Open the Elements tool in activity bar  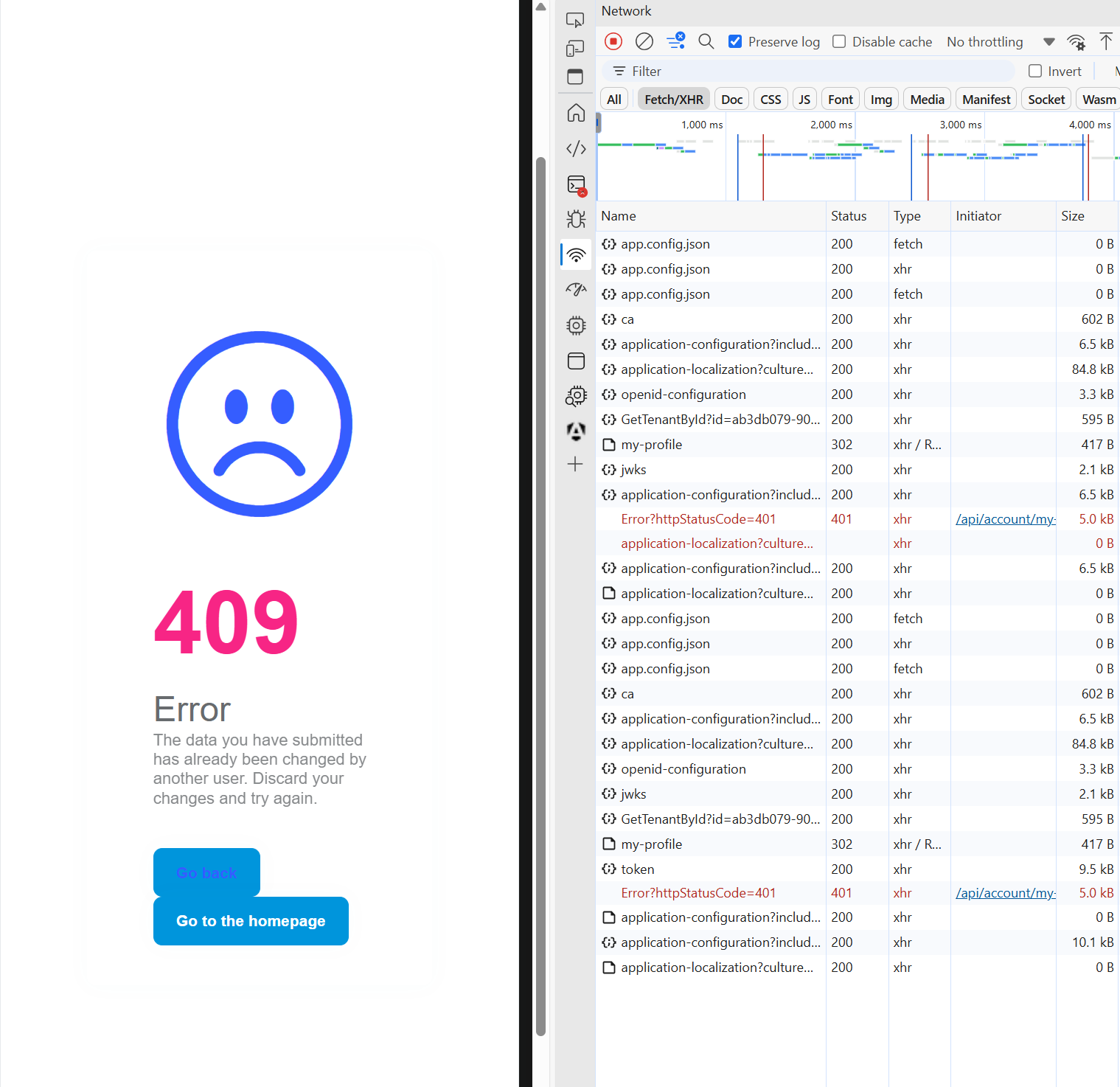click(x=576, y=148)
